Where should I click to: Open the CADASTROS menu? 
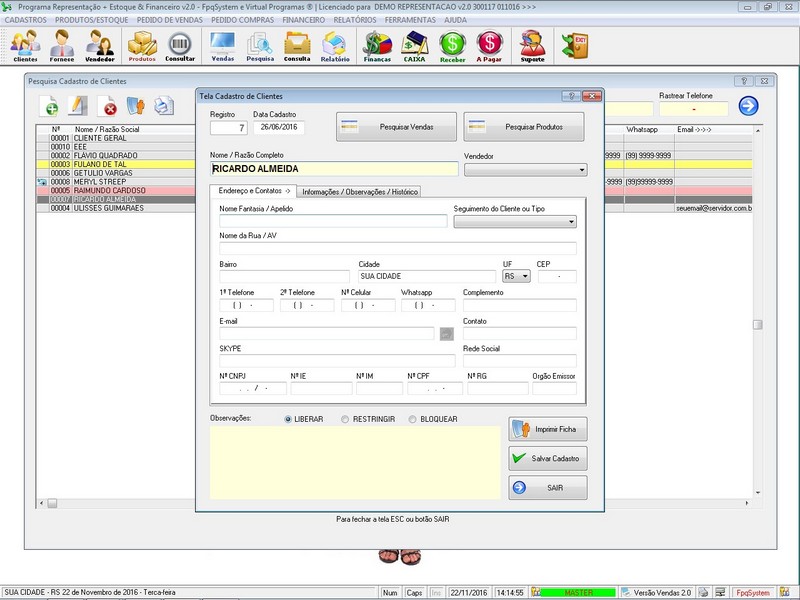click(26, 20)
